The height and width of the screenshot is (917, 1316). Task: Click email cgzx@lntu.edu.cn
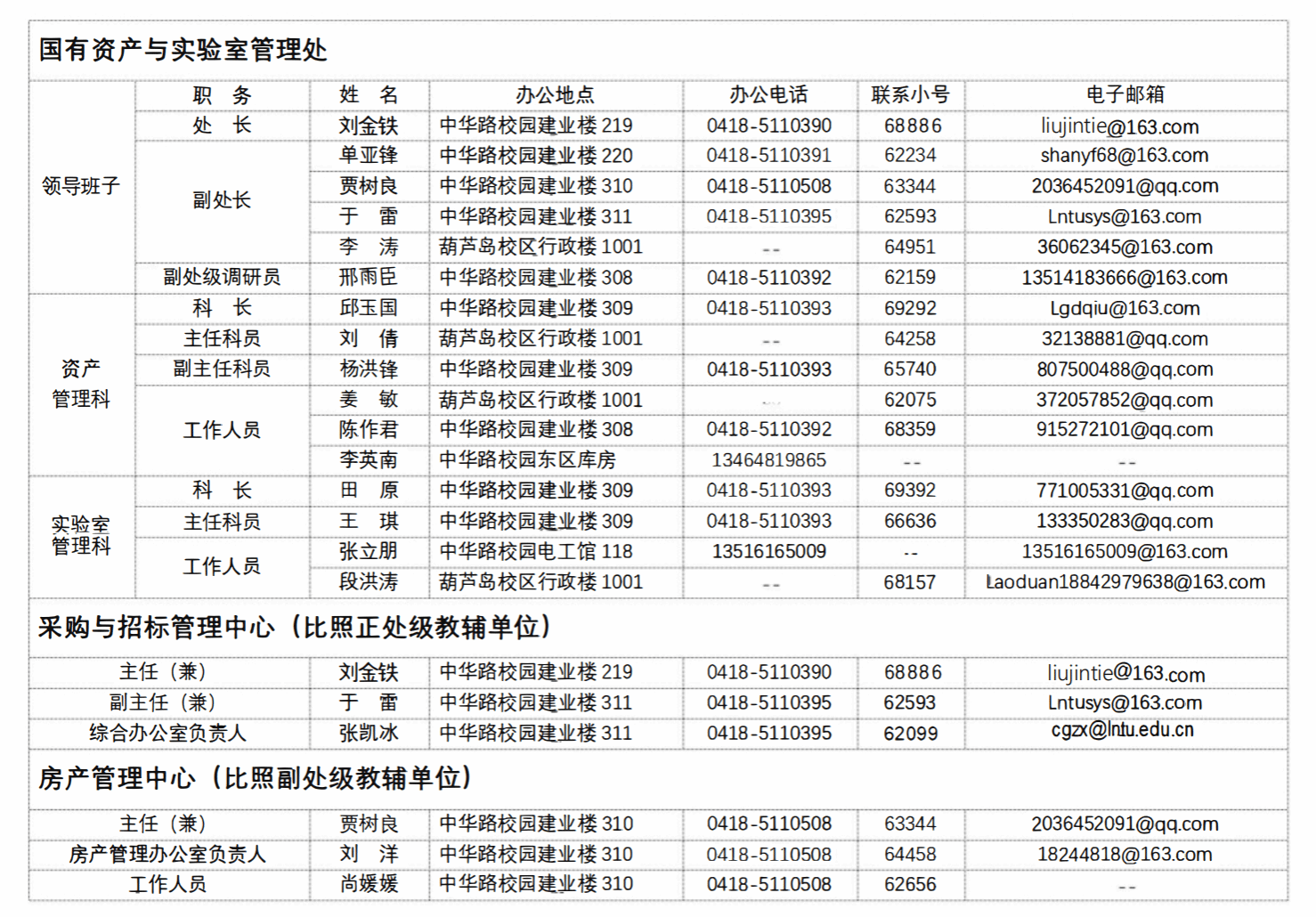click(x=1122, y=731)
